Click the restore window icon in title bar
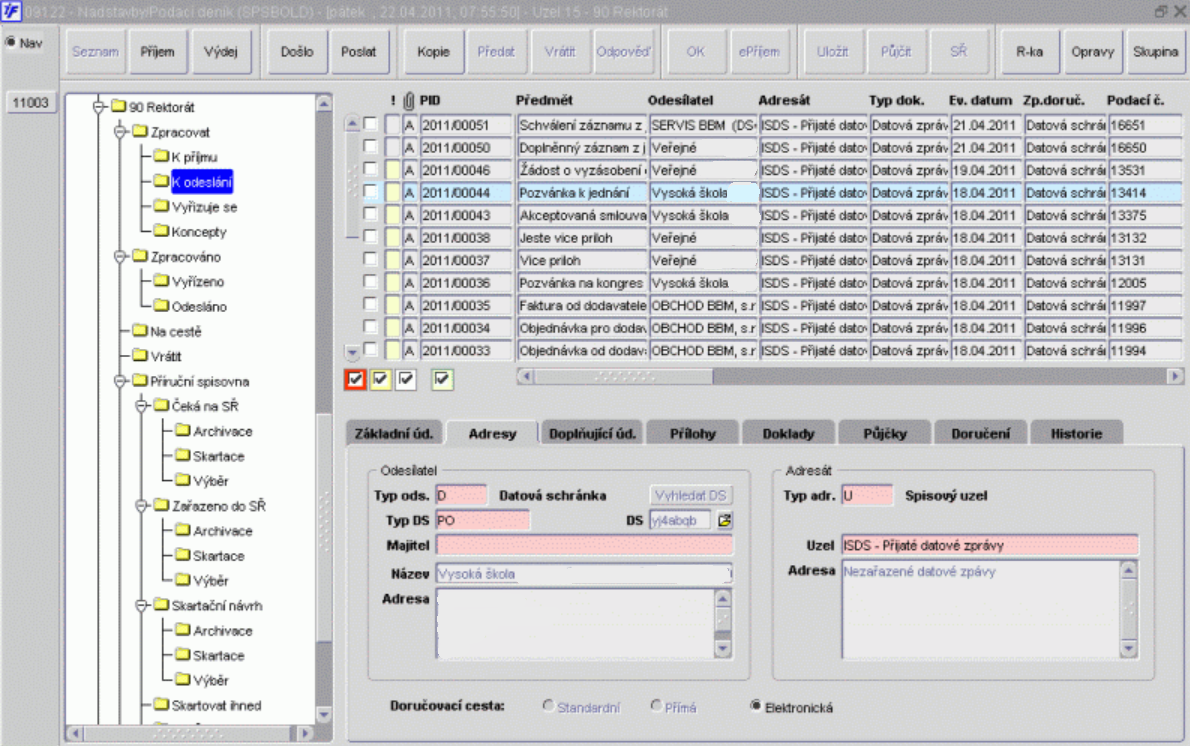This screenshot has width=1190, height=746. 1161,11
